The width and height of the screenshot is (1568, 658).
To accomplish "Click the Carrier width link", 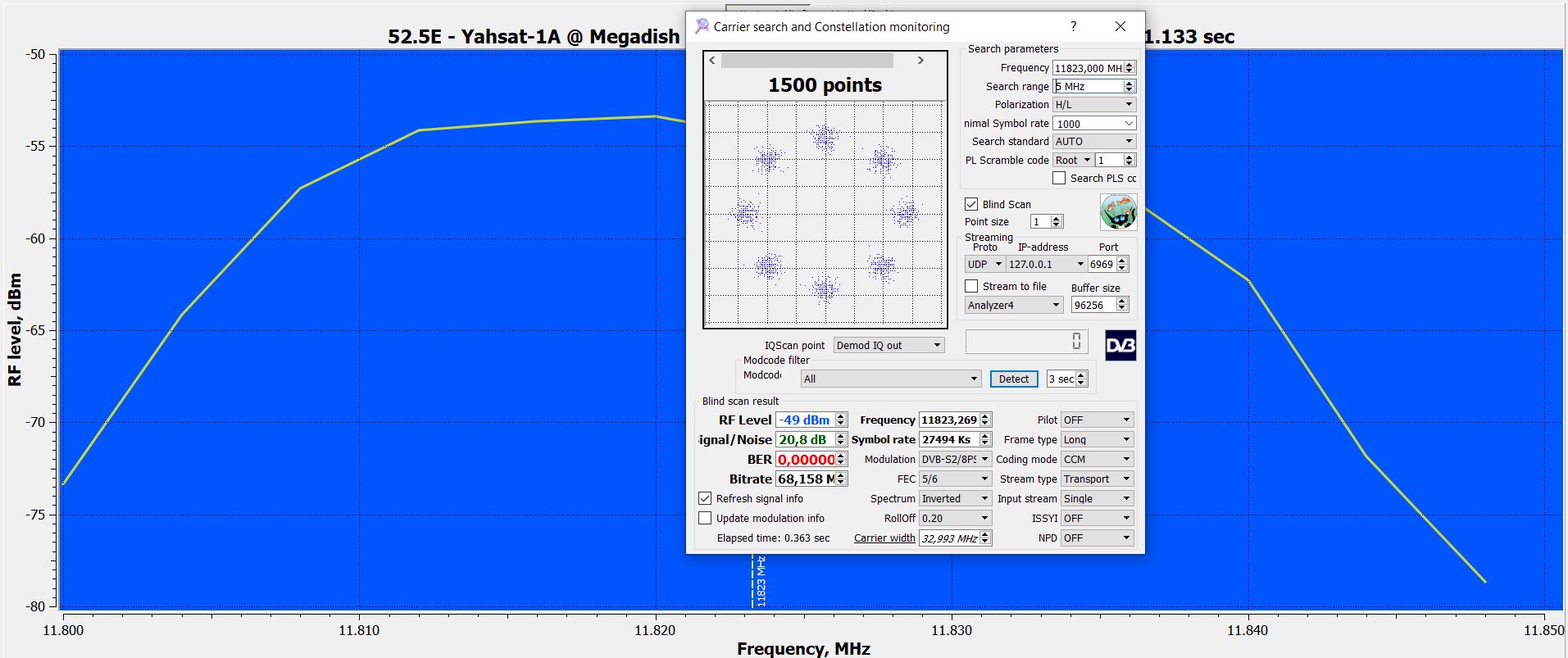I will point(884,538).
